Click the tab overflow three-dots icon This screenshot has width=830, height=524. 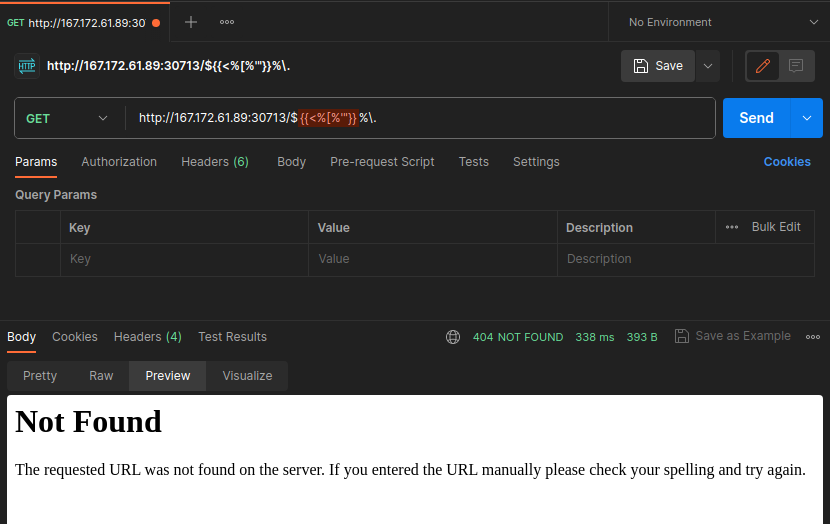tap(227, 22)
